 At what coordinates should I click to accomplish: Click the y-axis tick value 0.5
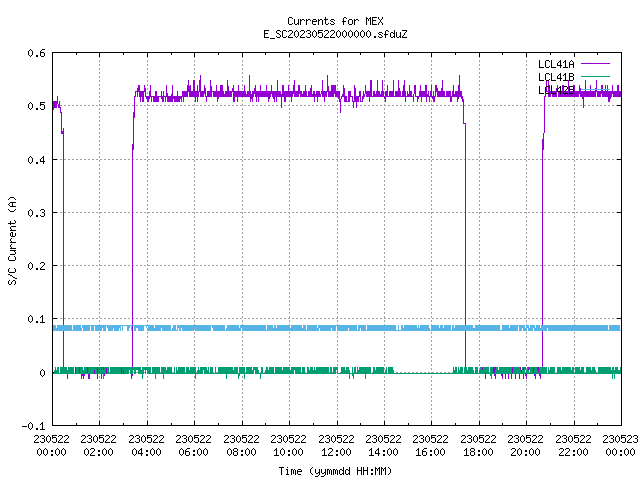pyautogui.click(x=36, y=106)
